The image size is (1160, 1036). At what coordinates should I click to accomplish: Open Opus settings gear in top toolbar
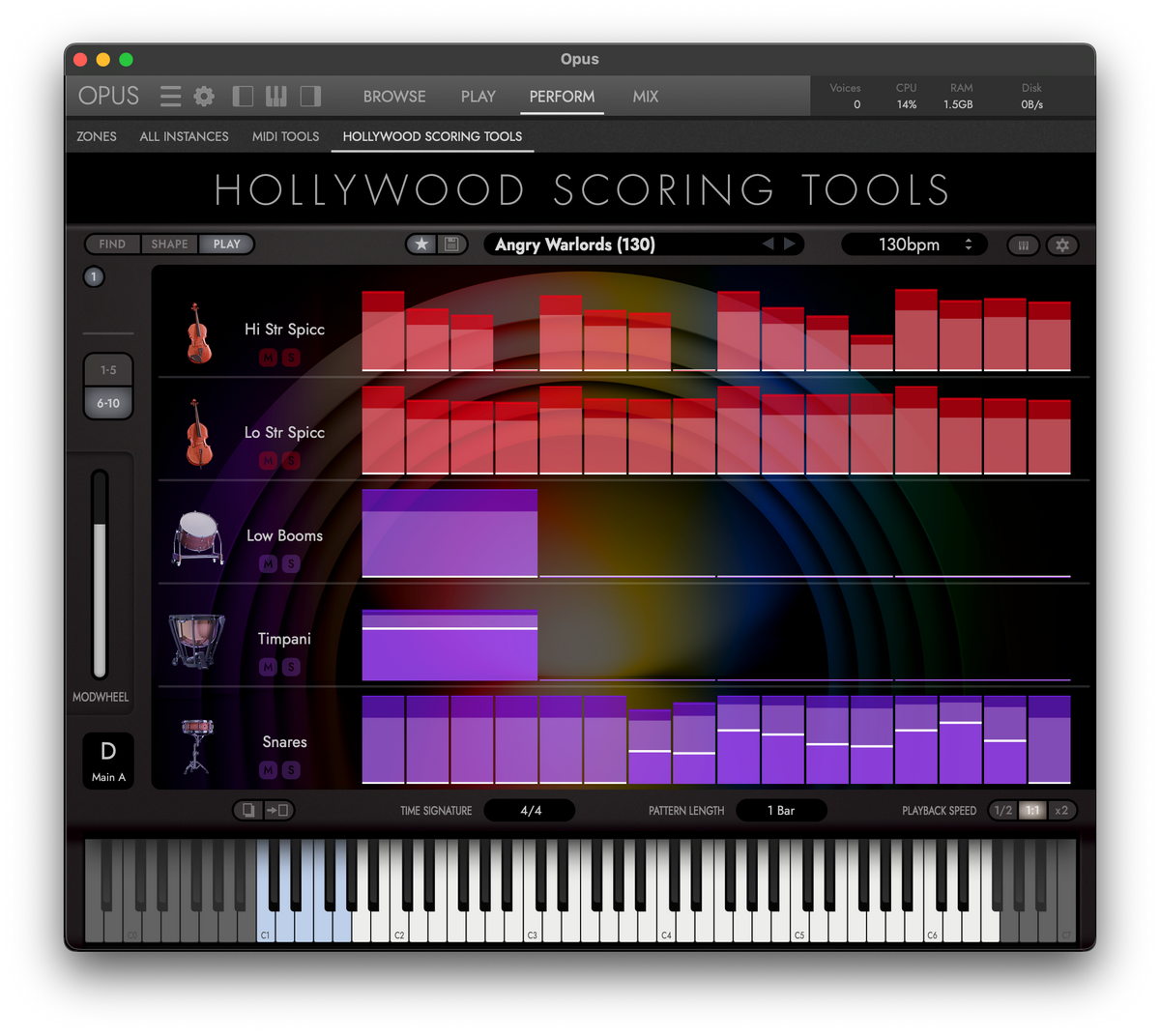pyautogui.click(x=204, y=96)
